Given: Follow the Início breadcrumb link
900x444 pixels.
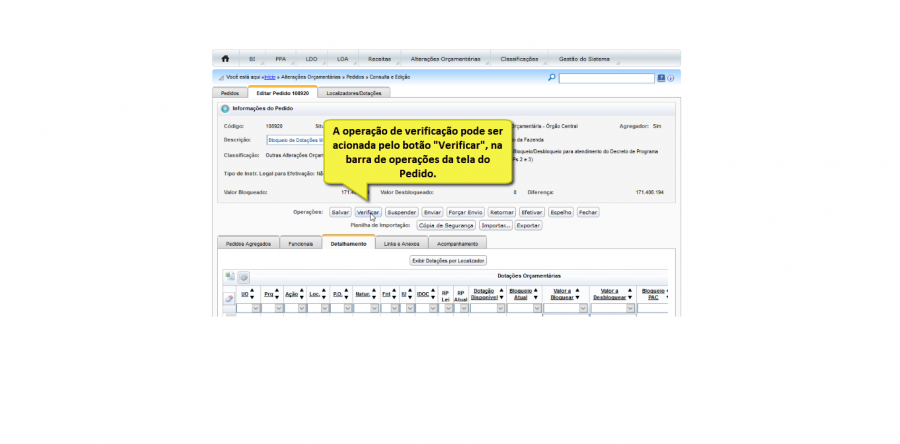Looking at the screenshot, I should pyautogui.click(x=270, y=77).
